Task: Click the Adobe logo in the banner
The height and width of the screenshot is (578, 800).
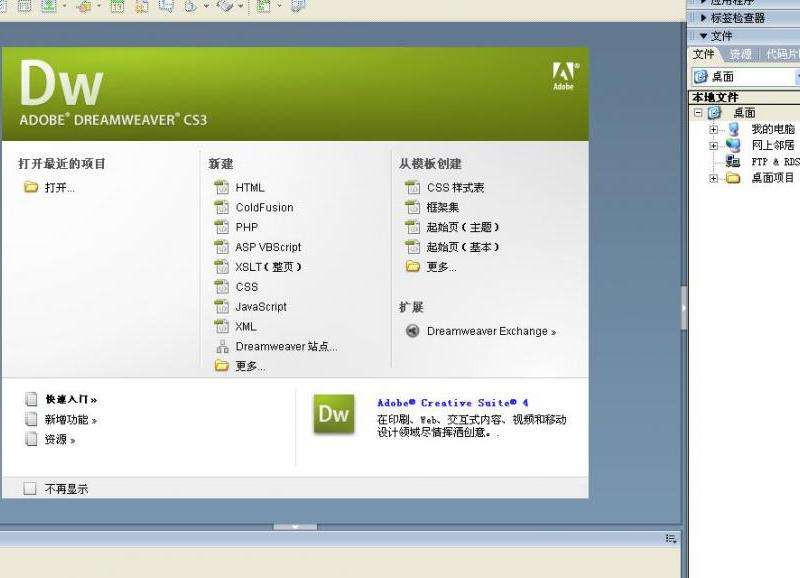Action: coord(565,76)
